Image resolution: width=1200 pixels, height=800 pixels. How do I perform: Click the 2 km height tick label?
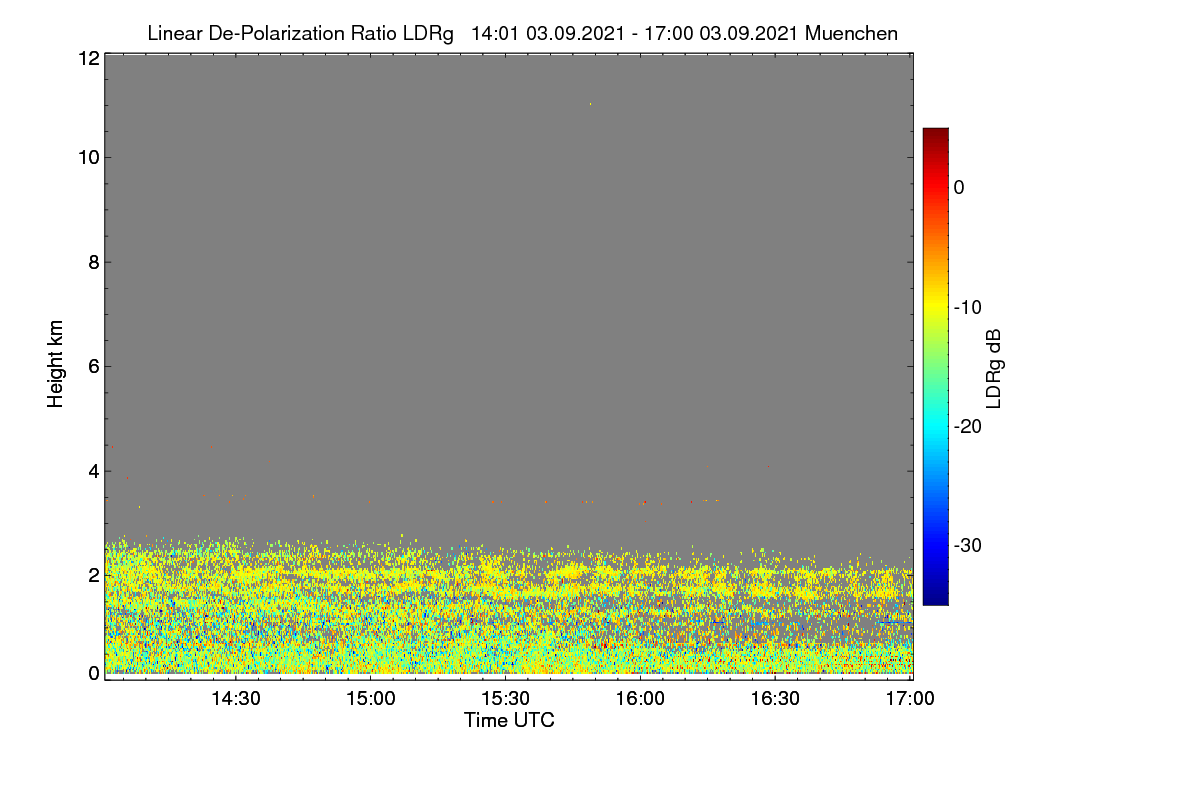[92, 575]
